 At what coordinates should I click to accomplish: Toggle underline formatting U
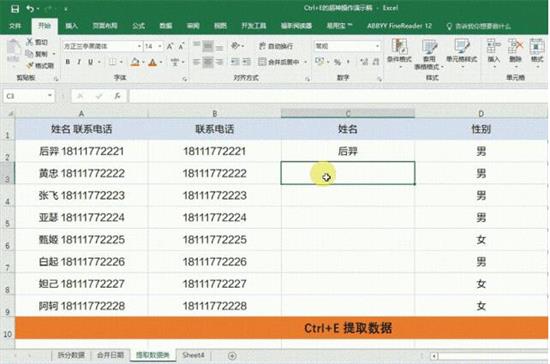pyautogui.click(x=90, y=62)
